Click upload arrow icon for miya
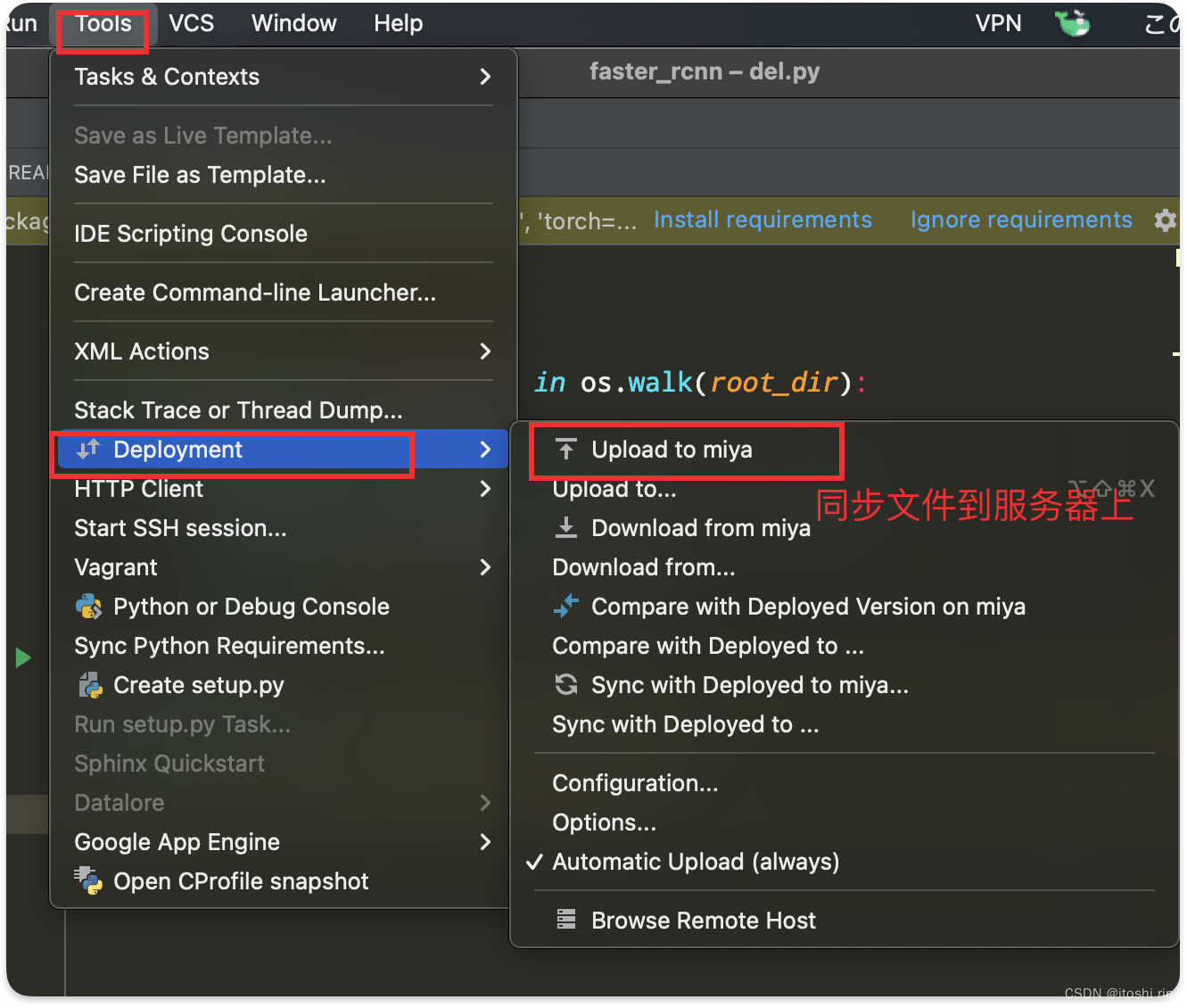The width and height of the screenshot is (1187, 1008). 566,450
